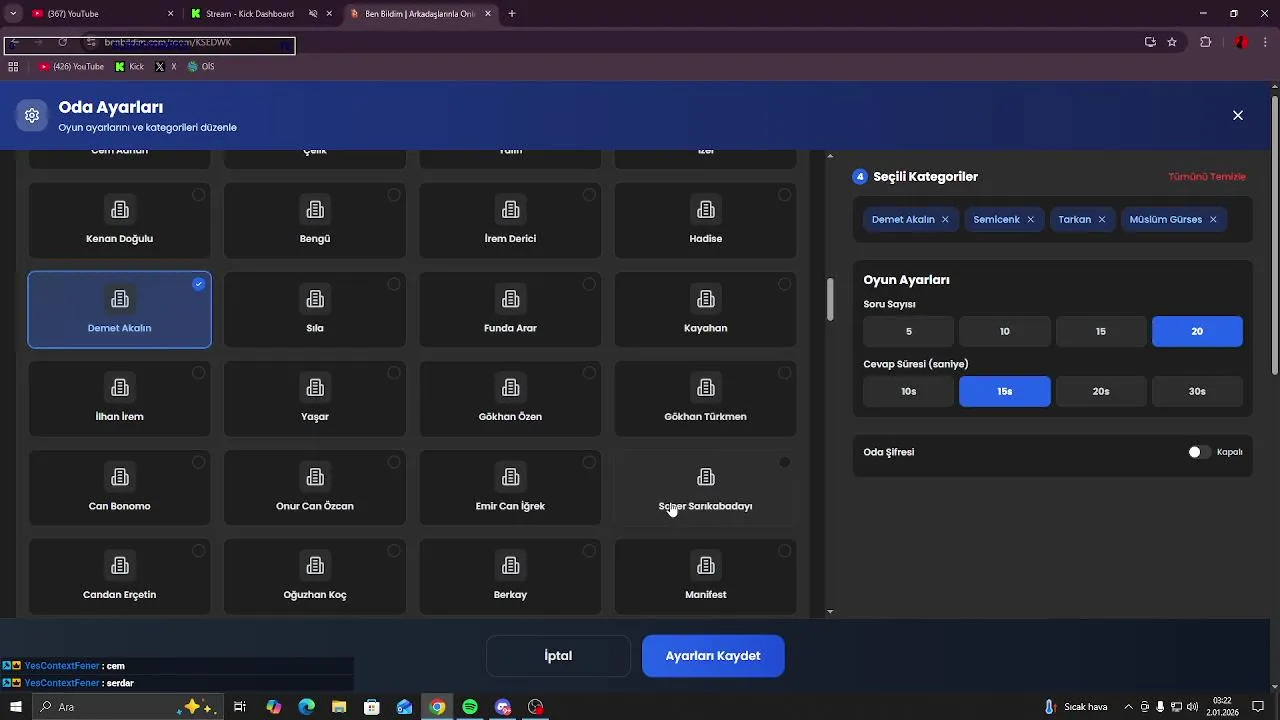Select the Sıla category card
The image size is (1280, 720).
pos(315,310)
